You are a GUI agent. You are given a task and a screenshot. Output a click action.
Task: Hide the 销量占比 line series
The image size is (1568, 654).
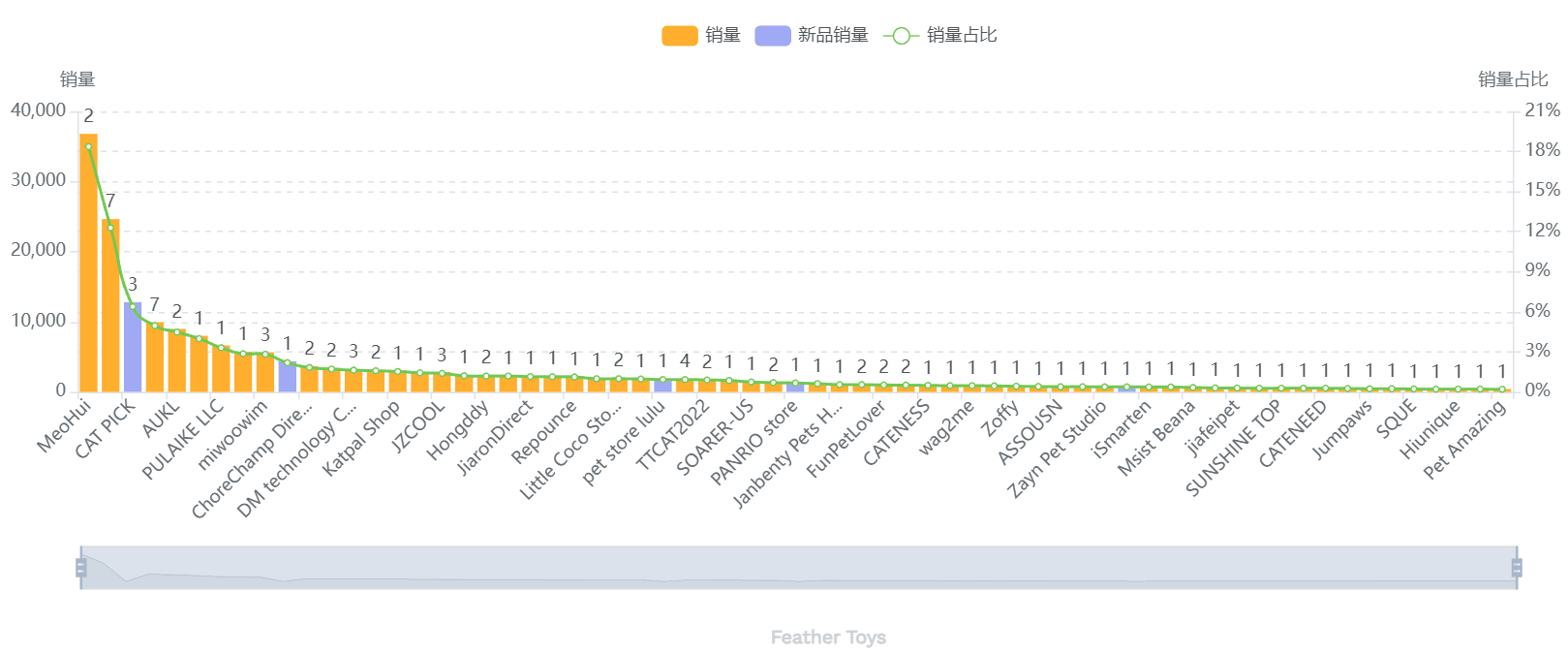961,36
